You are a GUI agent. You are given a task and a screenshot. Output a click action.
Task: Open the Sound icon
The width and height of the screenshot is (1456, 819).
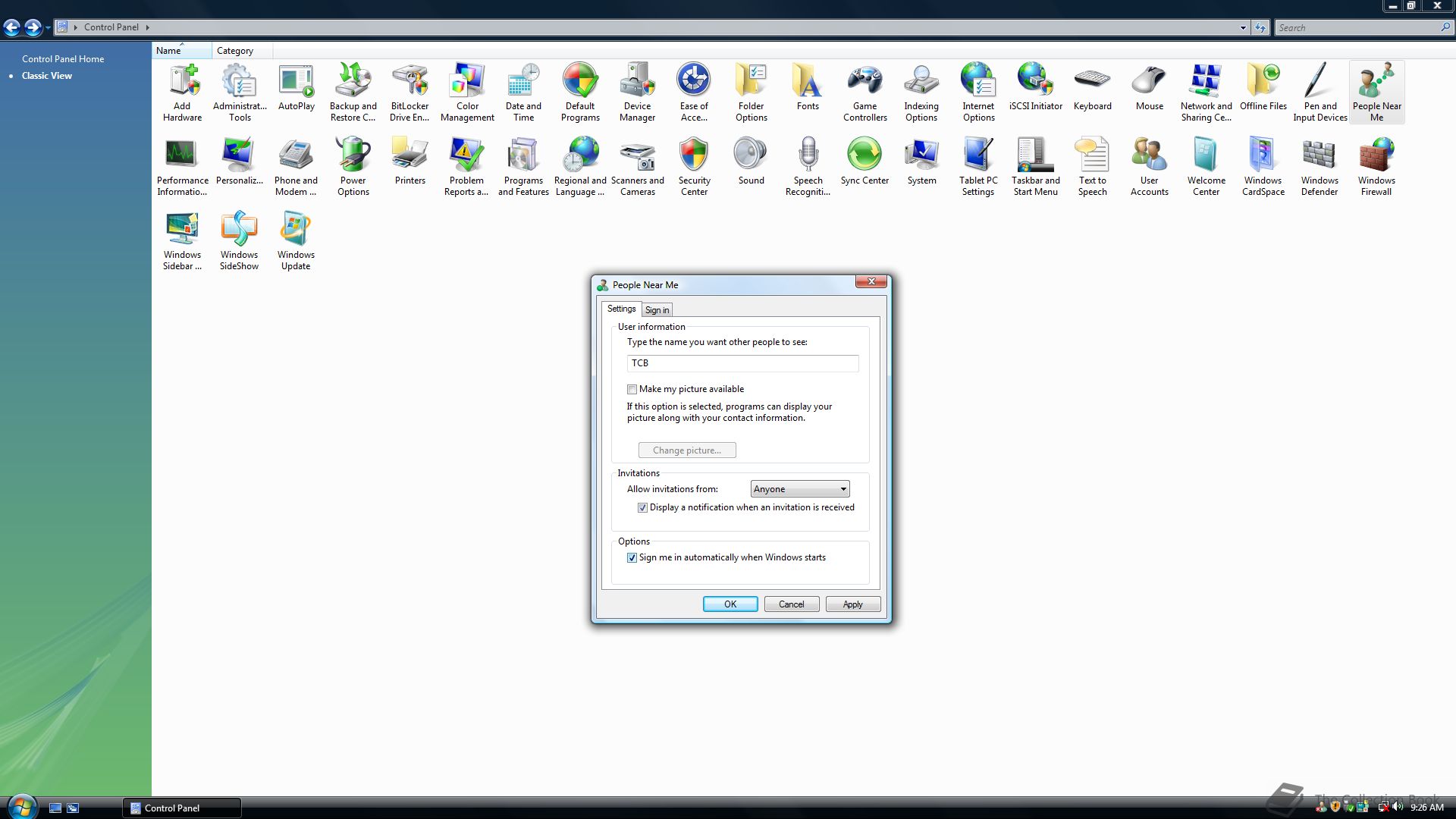(751, 162)
